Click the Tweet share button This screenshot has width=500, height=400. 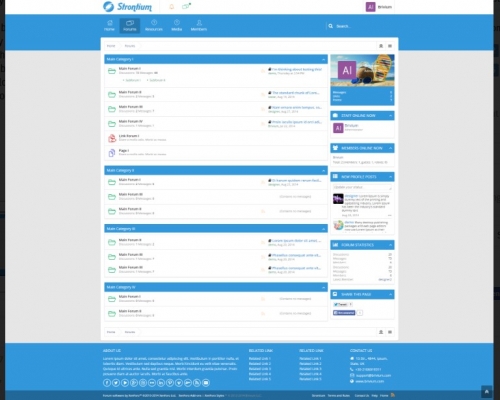pyautogui.click(x=340, y=304)
